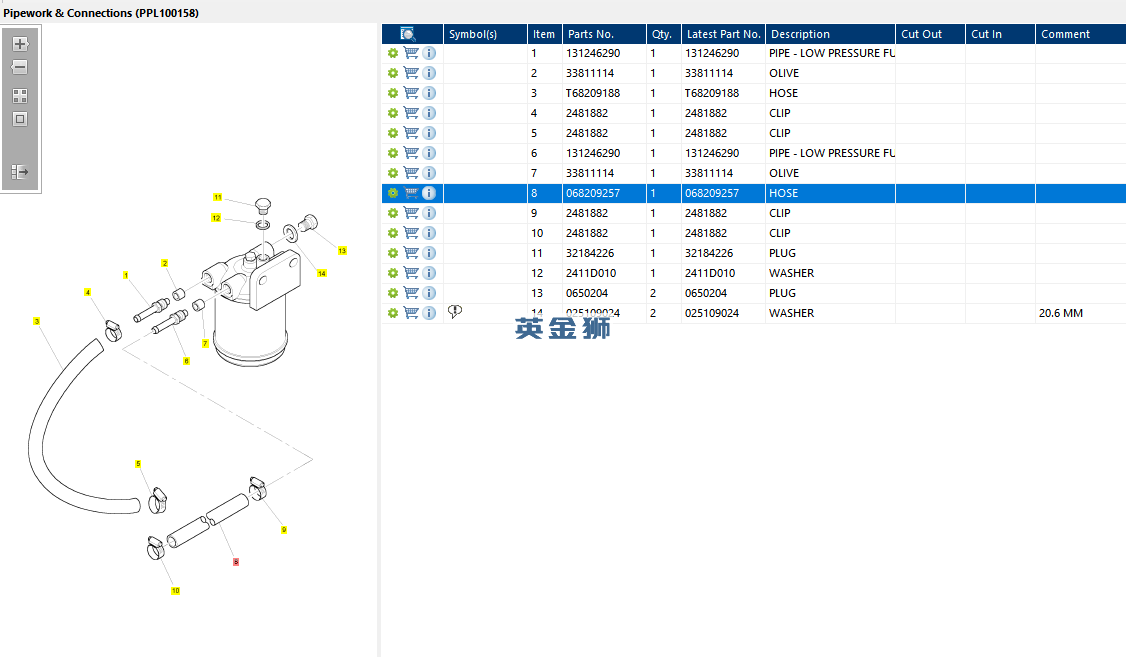Select callout 12 on the diagram
The width and height of the screenshot is (1126, 657).
click(x=216, y=218)
